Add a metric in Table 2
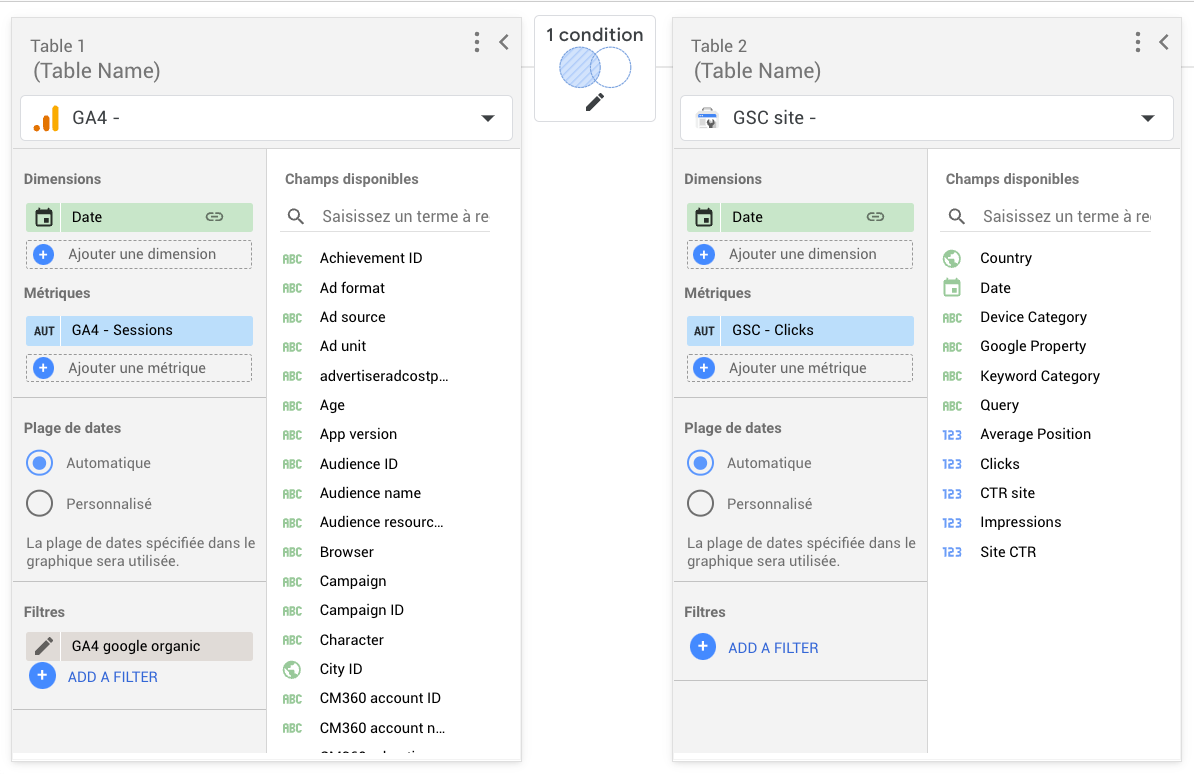Viewport: 1194px width, 774px height. click(800, 368)
